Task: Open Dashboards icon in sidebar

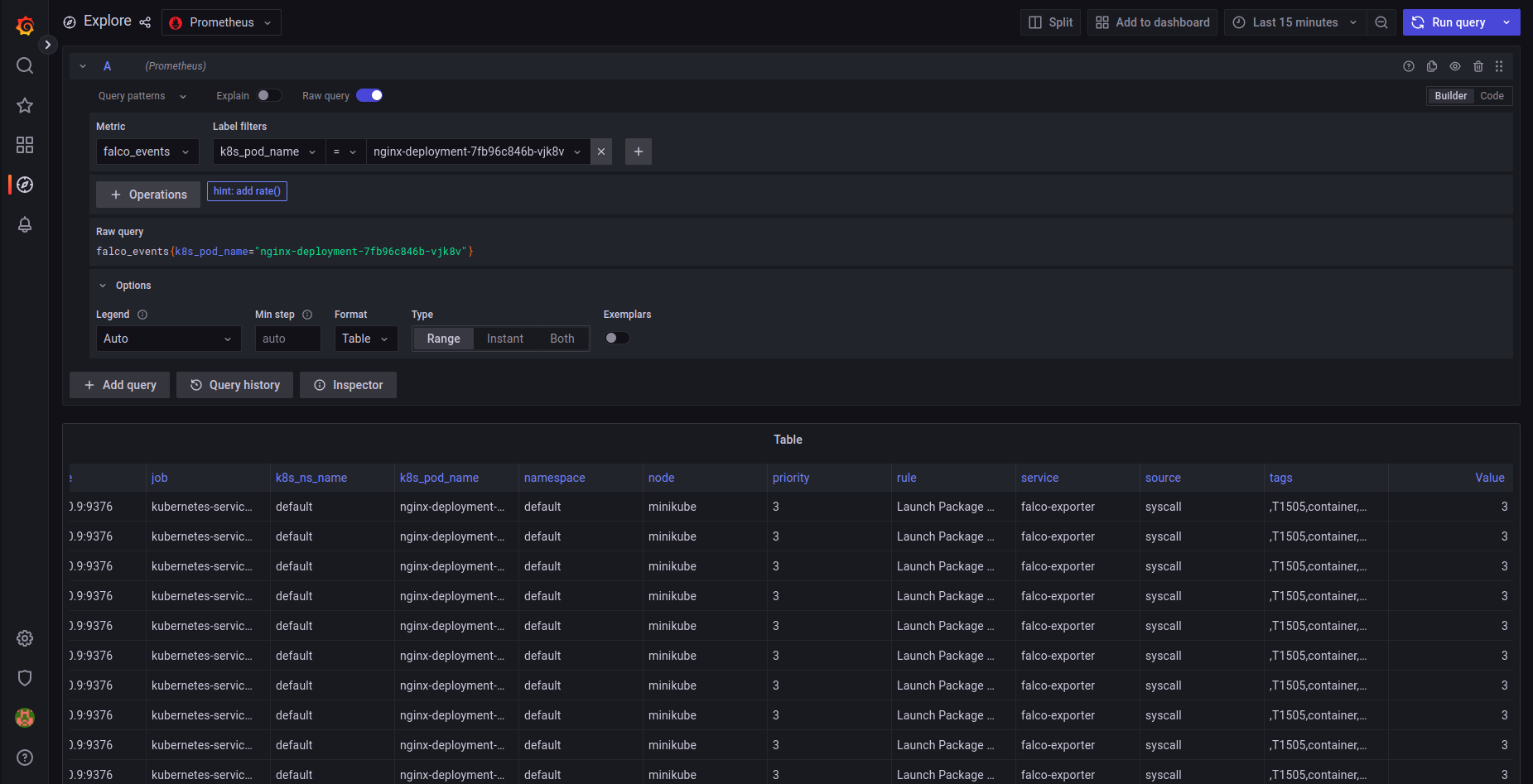Action: coord(25,145)
